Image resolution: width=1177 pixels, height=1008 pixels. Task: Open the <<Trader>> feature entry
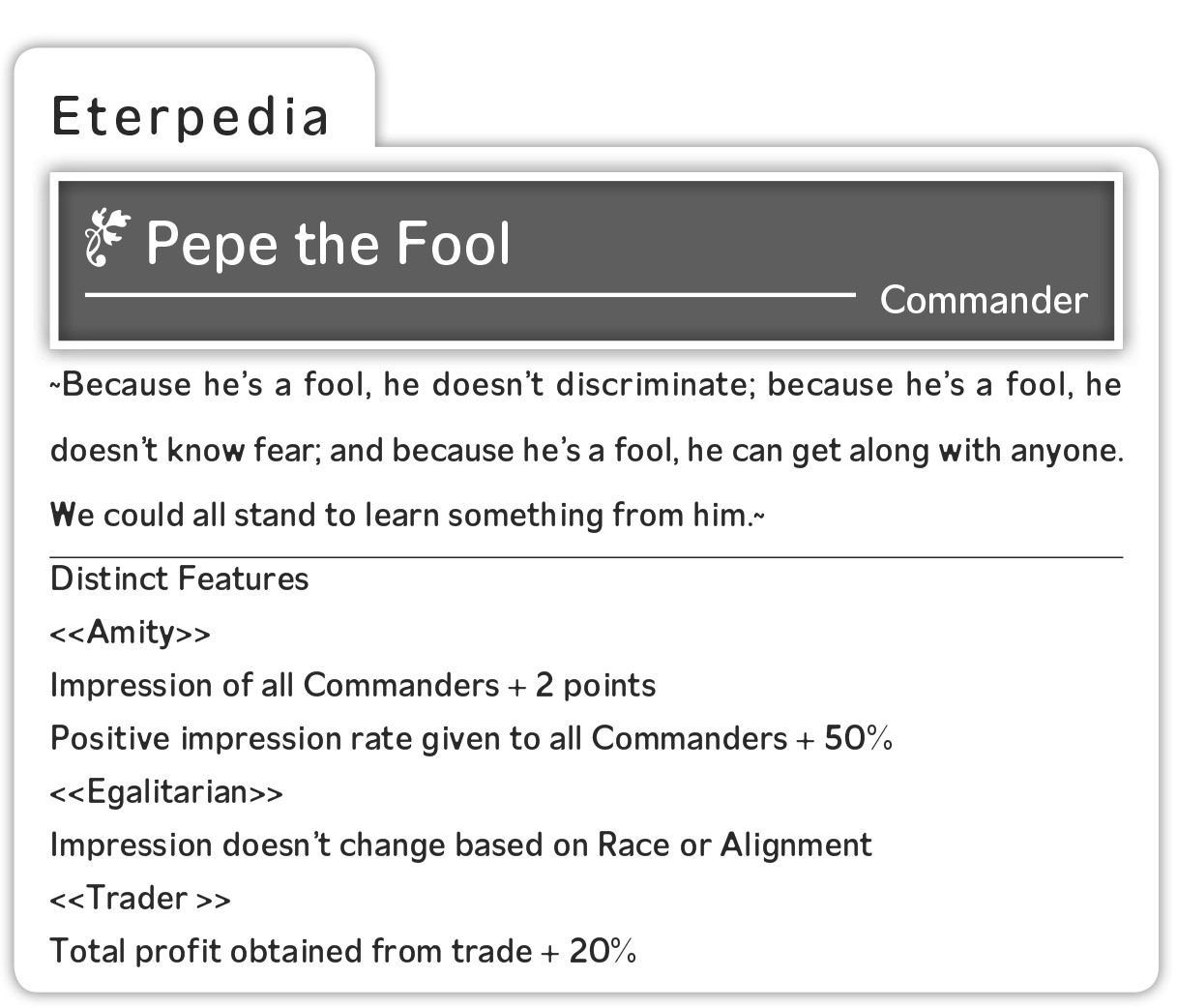[140, 899]
